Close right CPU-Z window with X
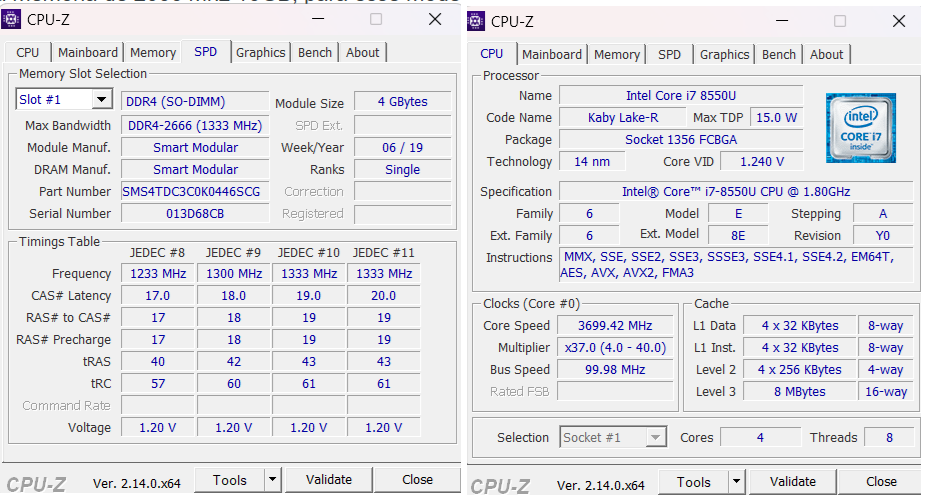 point(899,21)
